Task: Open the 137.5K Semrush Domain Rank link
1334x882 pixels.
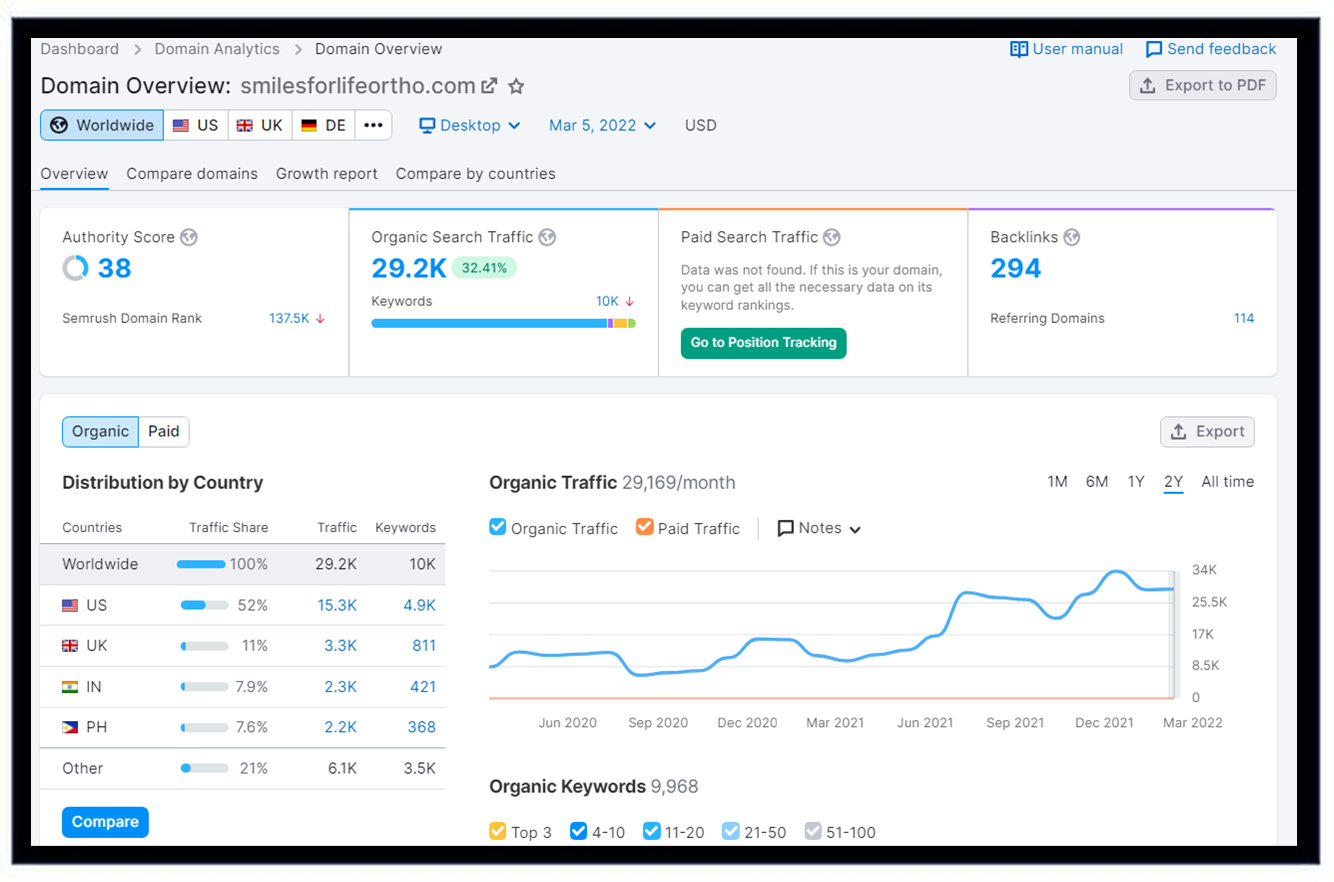Action: [289, 319]
